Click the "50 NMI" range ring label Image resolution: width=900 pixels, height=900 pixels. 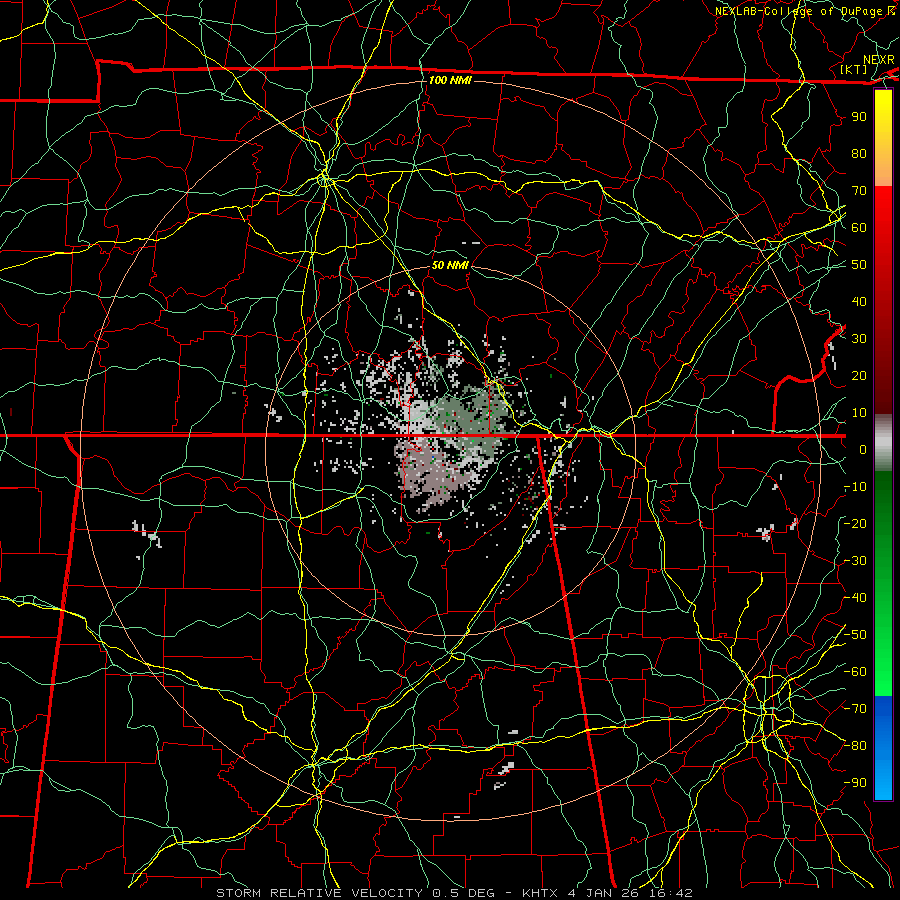(450, 265)
